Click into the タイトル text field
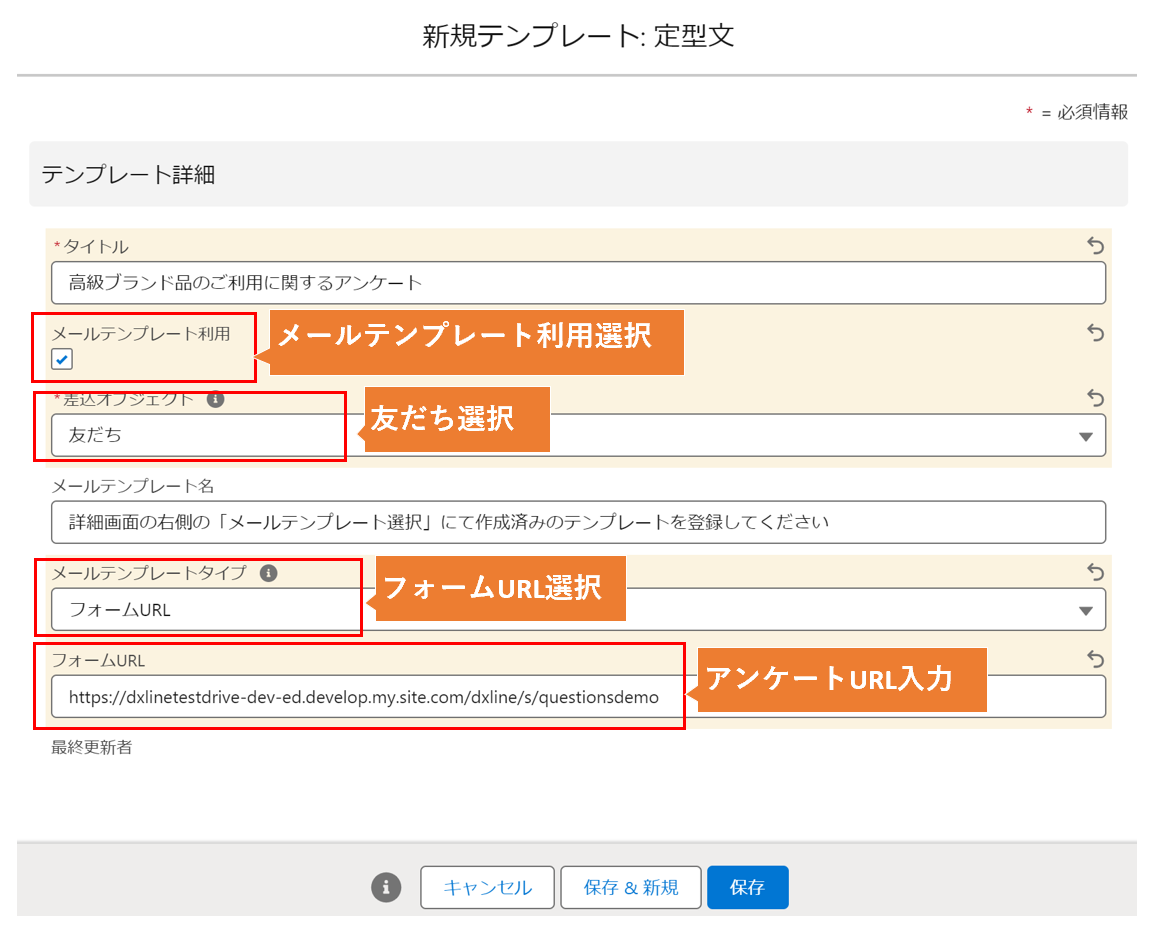This screenshot has width=1158, height=937. pos(578,283)
